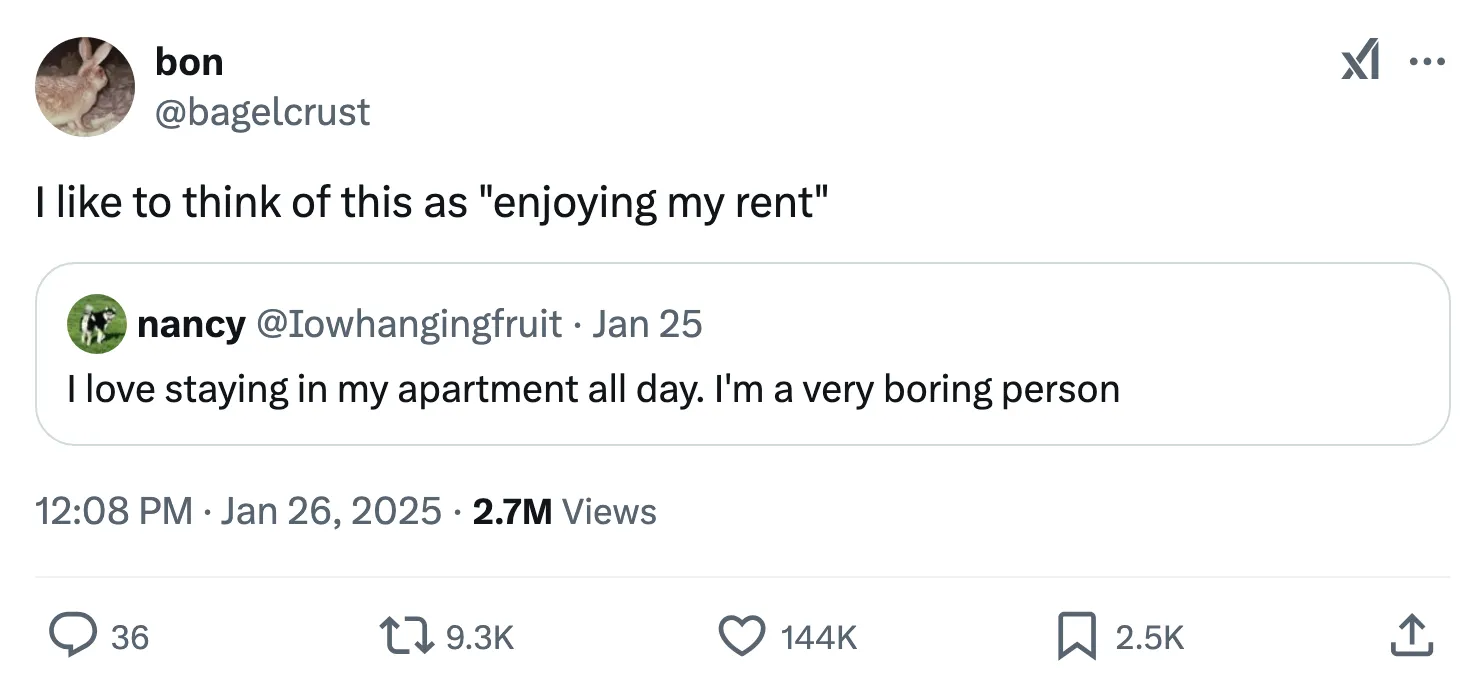Click the 12:08 PM · Jan 26, 2025 timestamp

[x=238, y=511]
